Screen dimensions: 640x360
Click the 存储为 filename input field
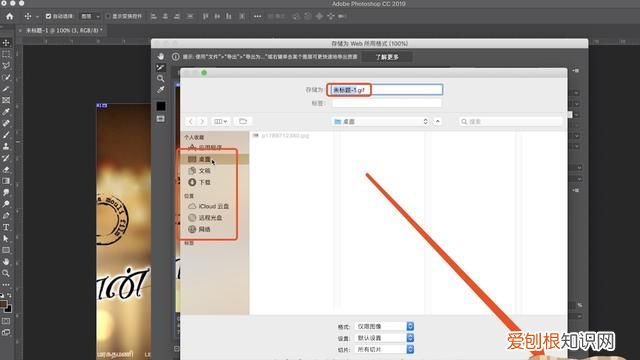(x=386, y=90)
